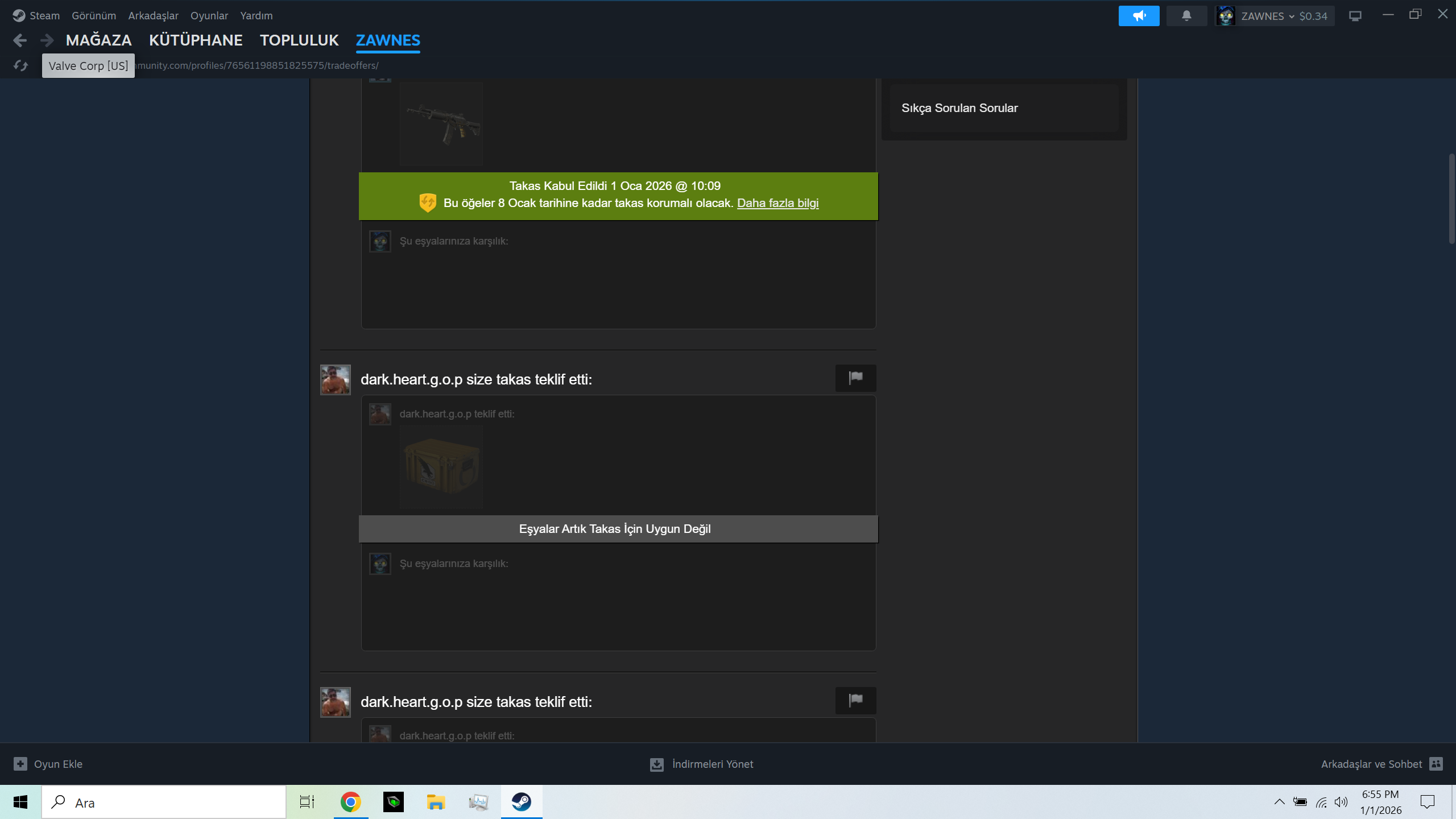
Task: Click "Takas Kabul Edildi 1 Oca 2026 @ 10:09" text
Action: (615, 186)
